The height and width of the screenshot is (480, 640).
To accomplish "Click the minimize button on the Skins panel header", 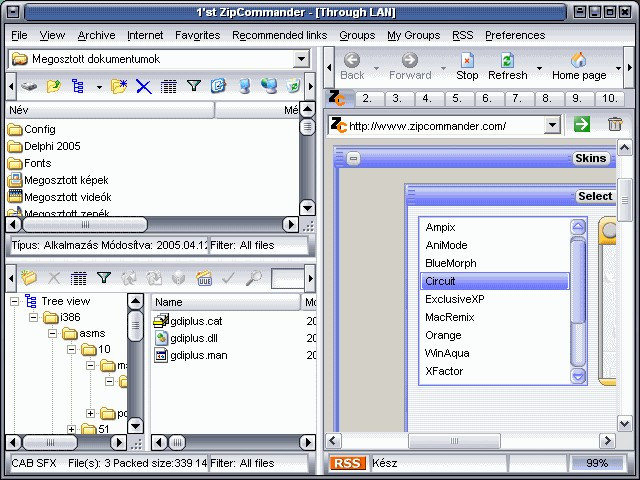I will click(353, 158).
